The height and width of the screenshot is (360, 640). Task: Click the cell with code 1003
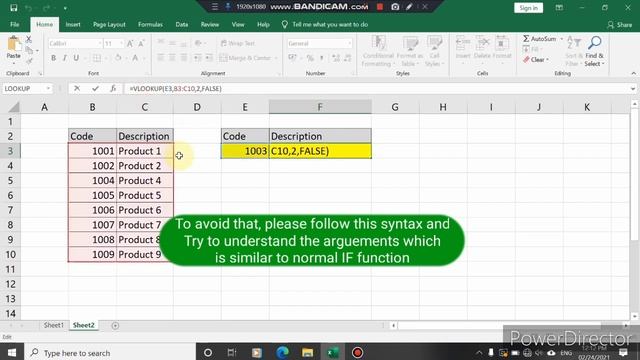coord(245,151)
